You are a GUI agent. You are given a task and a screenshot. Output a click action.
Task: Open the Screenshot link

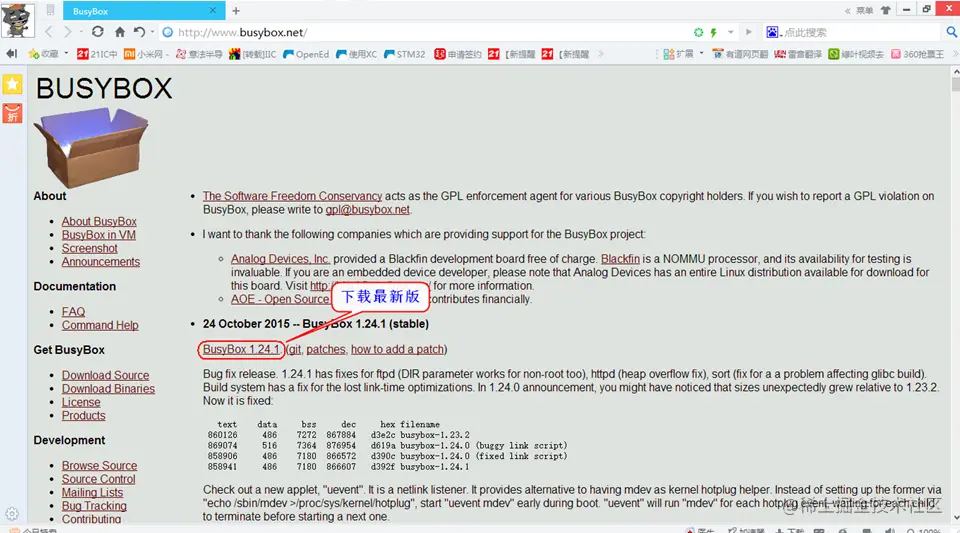tap(89, 248)
